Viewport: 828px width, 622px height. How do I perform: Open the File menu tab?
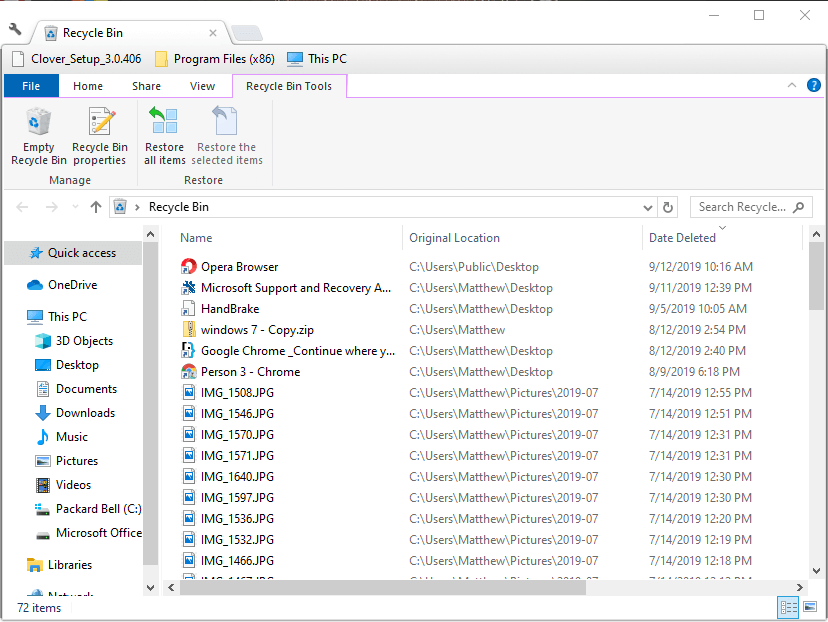tap(30, 86)
